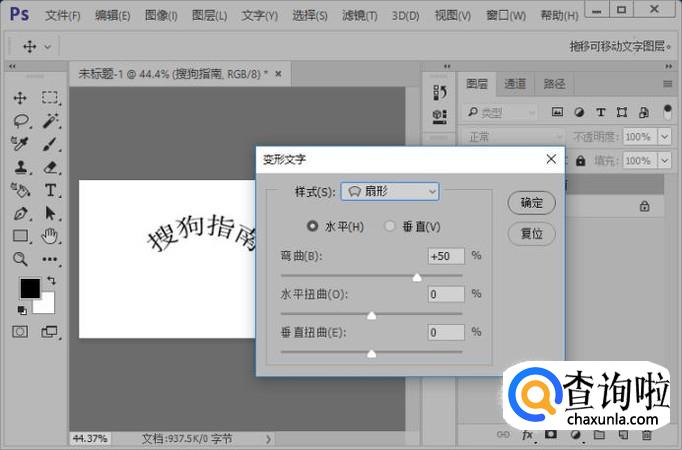This screenshot has width=682, height=450.
Task: Click the 水平扭曲 value field
Action: [446, 294]
